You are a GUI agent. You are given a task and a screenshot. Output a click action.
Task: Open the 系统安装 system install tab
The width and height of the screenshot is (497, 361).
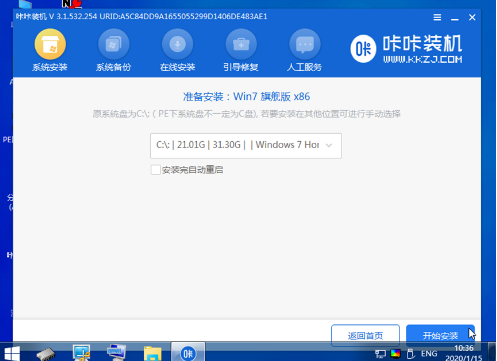(50, 51)
